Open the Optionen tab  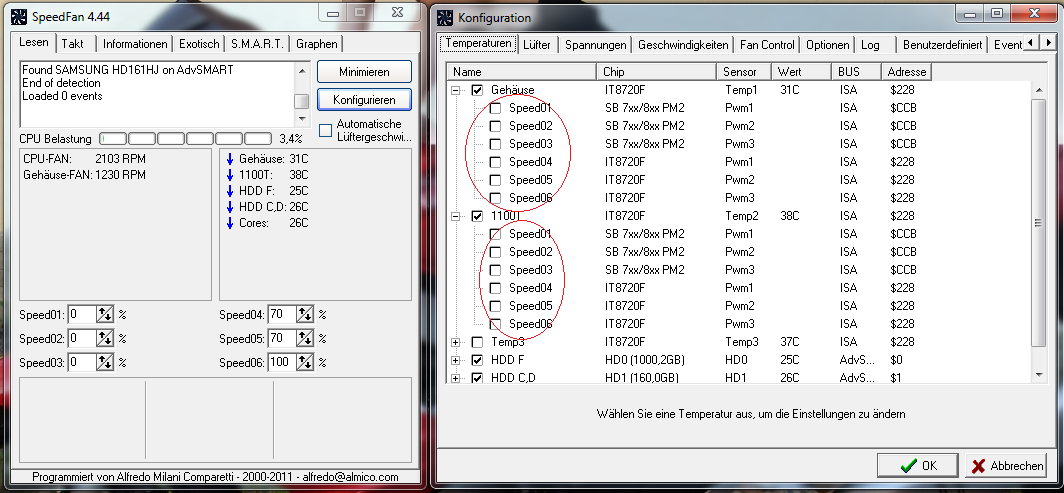828,45
